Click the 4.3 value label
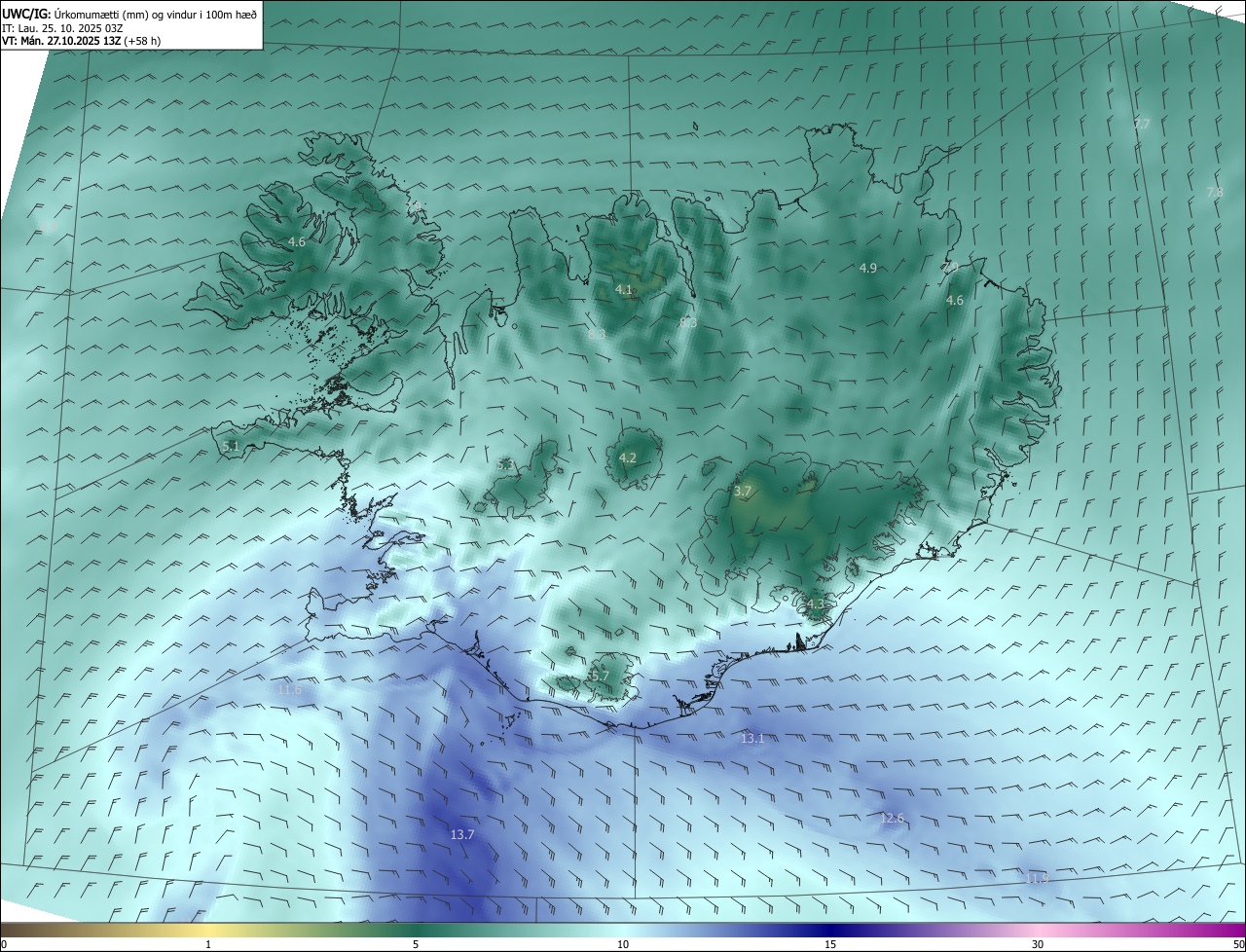 point(815,604)
